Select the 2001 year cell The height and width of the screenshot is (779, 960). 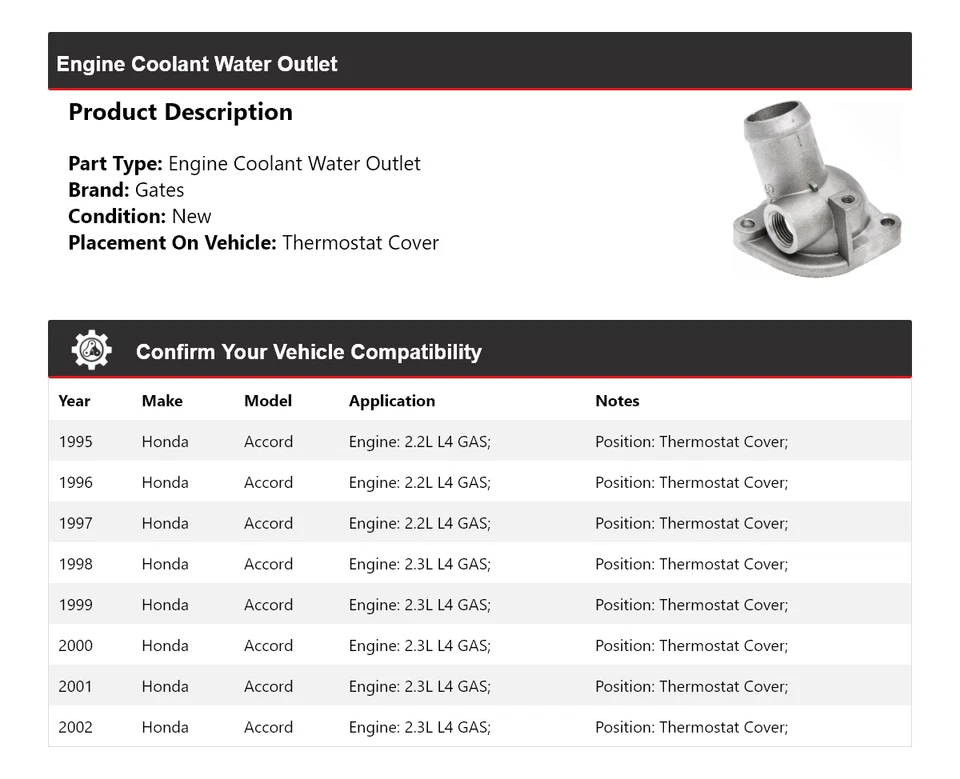pyautogui.click(x=75, y=687)
